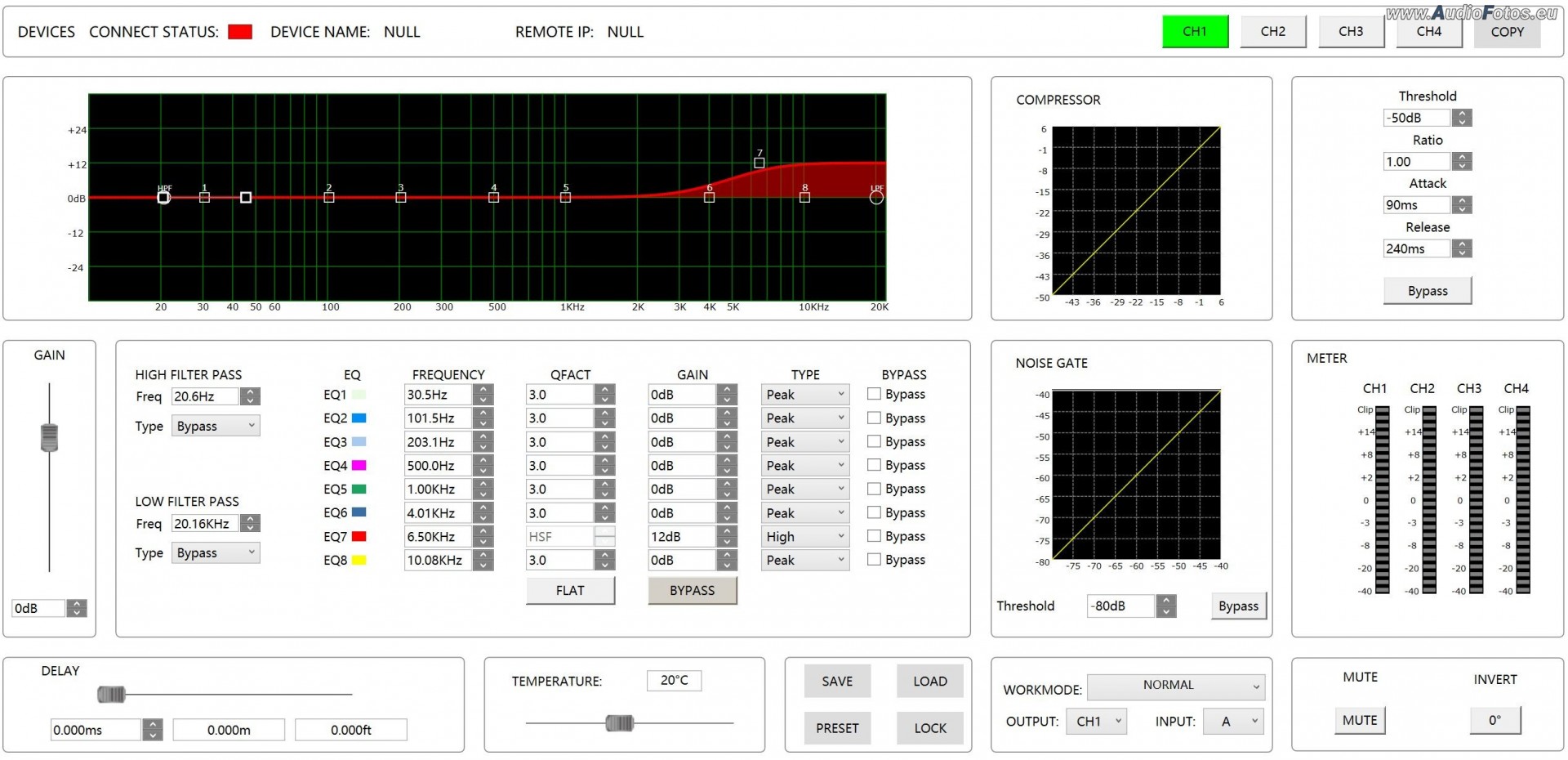The height and width of the screenshot is (760, 1568).
Task: Click the EQ2 blue color swatch
Action: (359, 418)
